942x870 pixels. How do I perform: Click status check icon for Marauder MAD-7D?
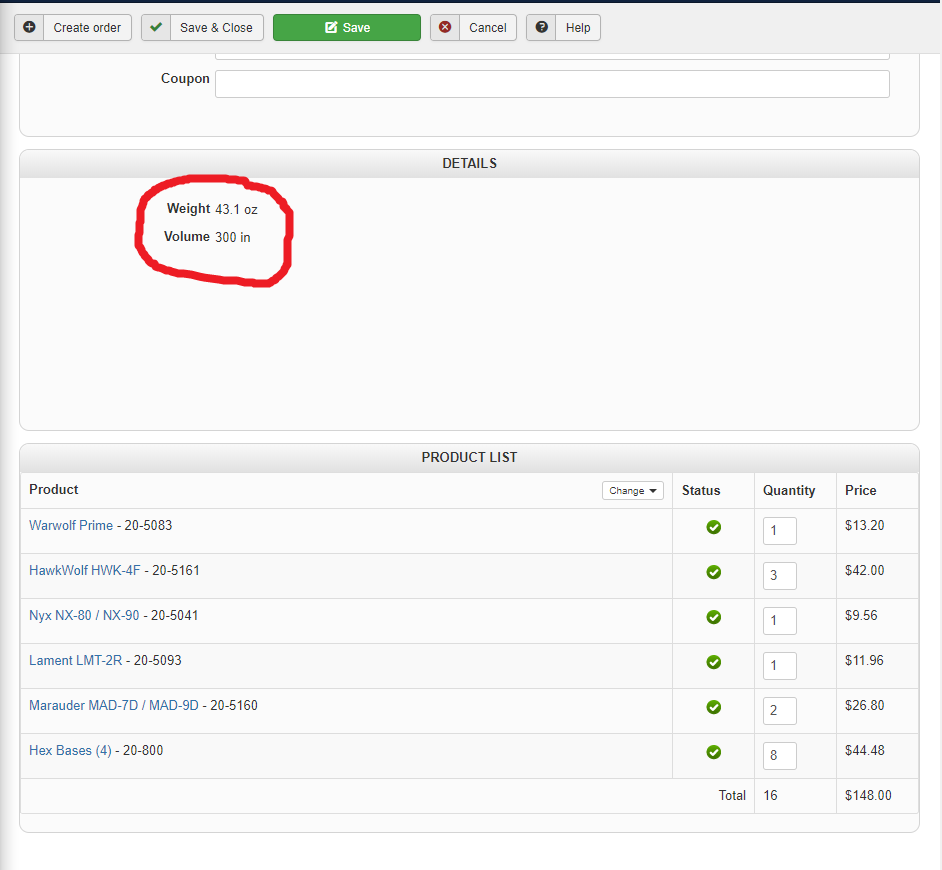click(x=714, y=707)
